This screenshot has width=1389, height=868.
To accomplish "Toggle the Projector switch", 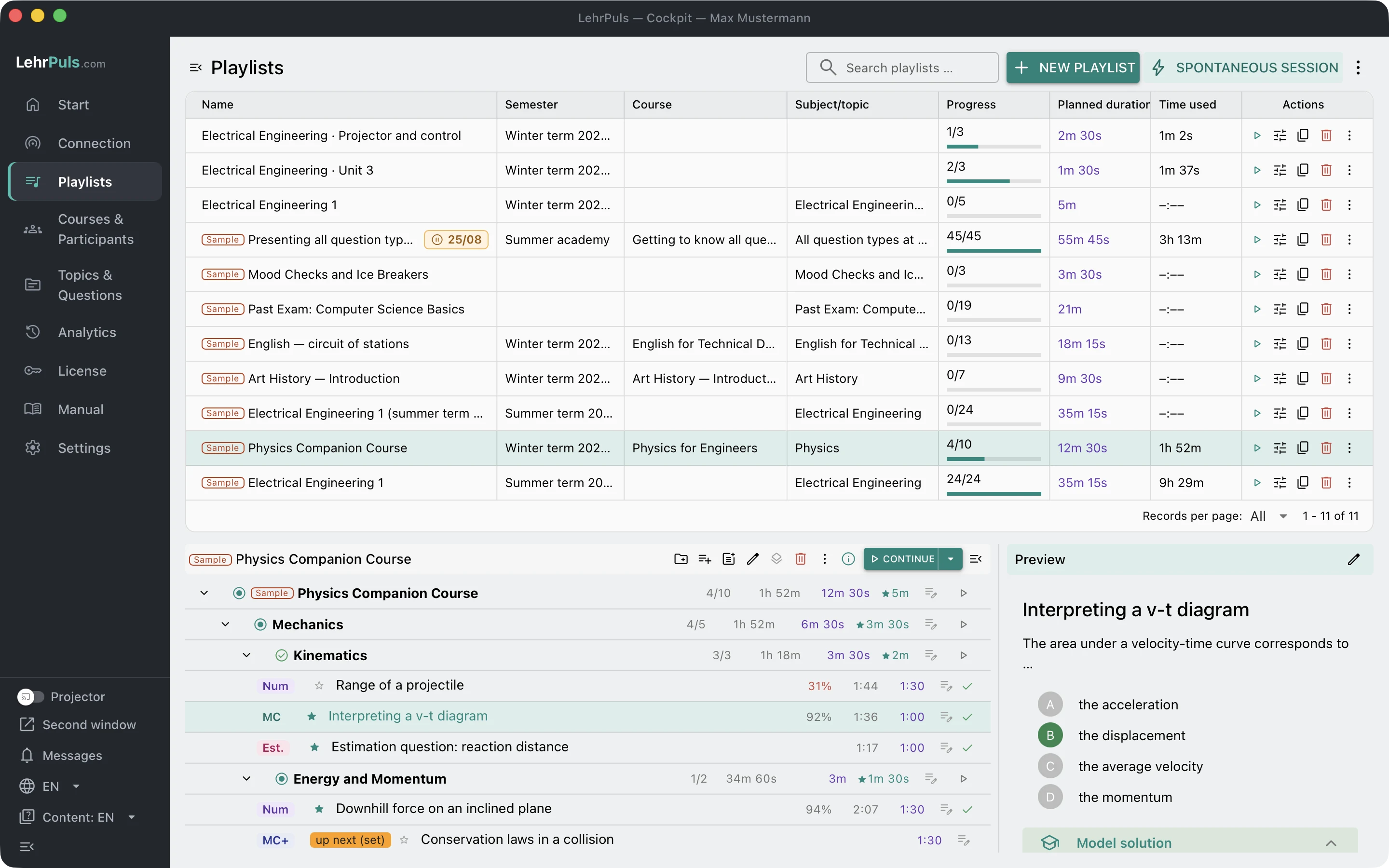I will (x=30, y=696).
